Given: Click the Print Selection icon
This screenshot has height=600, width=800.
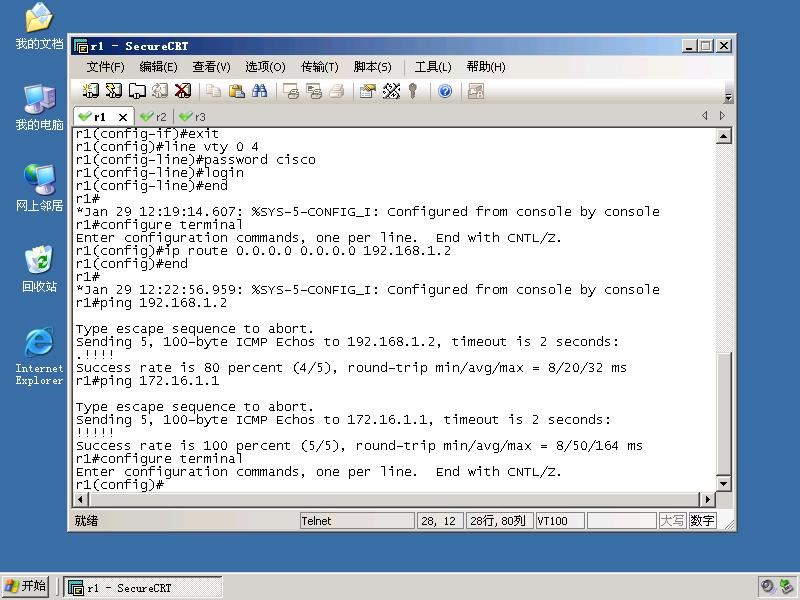Looking at the screenshot, I should click(x=314, y=91).
